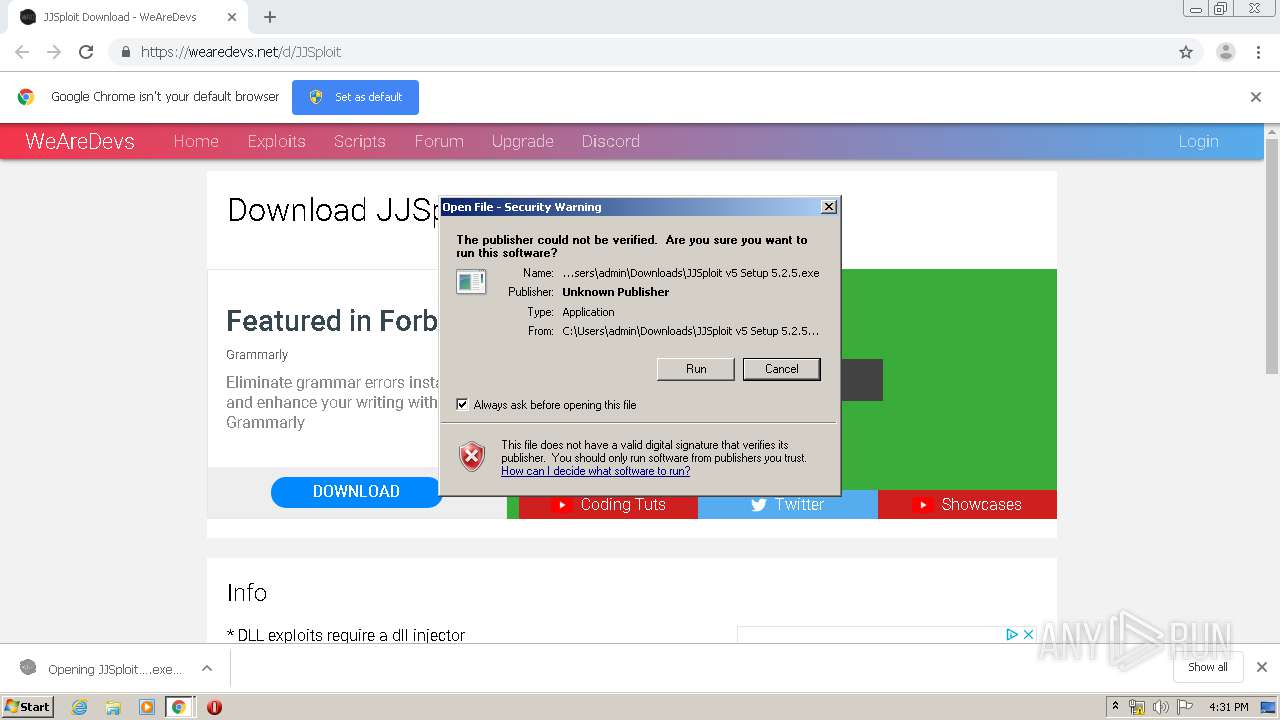Open 'How can I decide what software to run?'
The height and width of the screenshot is (720, 1280).
(x=595, y=471)
